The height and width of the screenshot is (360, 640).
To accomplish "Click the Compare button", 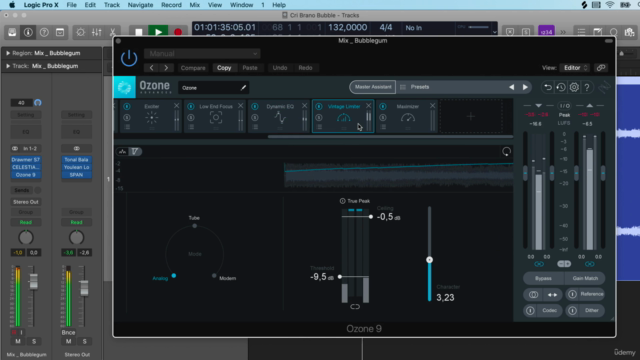I will 193,68.
